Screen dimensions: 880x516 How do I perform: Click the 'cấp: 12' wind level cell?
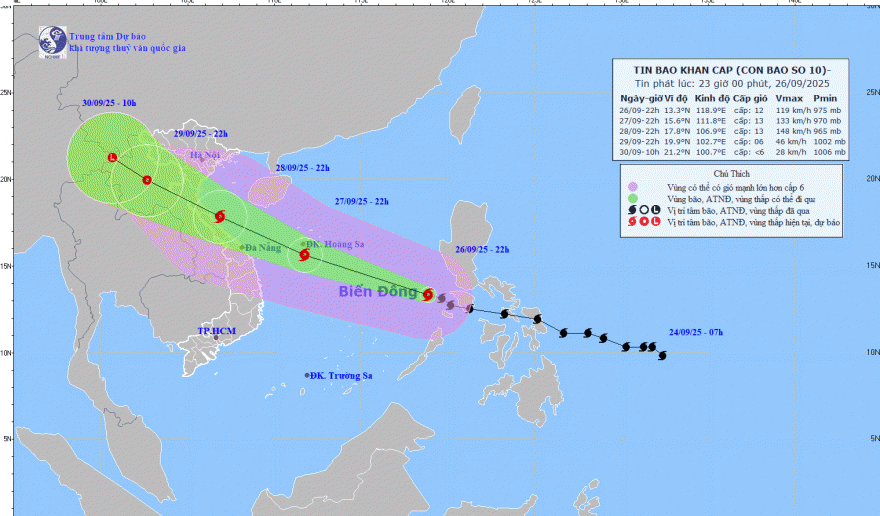coord(749,111)
